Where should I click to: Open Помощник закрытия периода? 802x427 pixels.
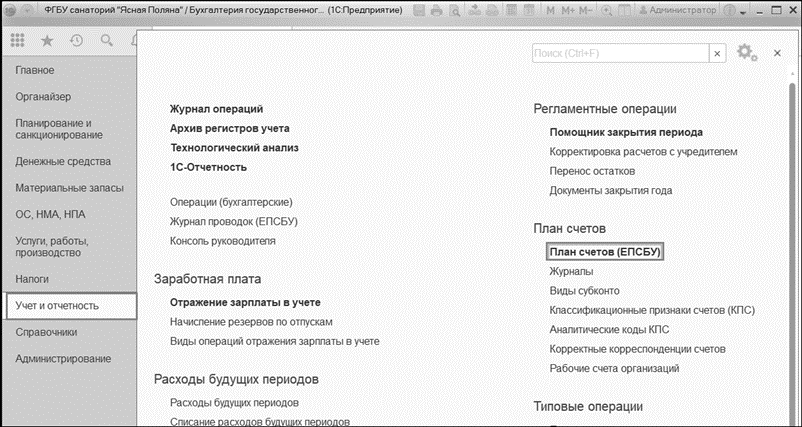[626, 132]
